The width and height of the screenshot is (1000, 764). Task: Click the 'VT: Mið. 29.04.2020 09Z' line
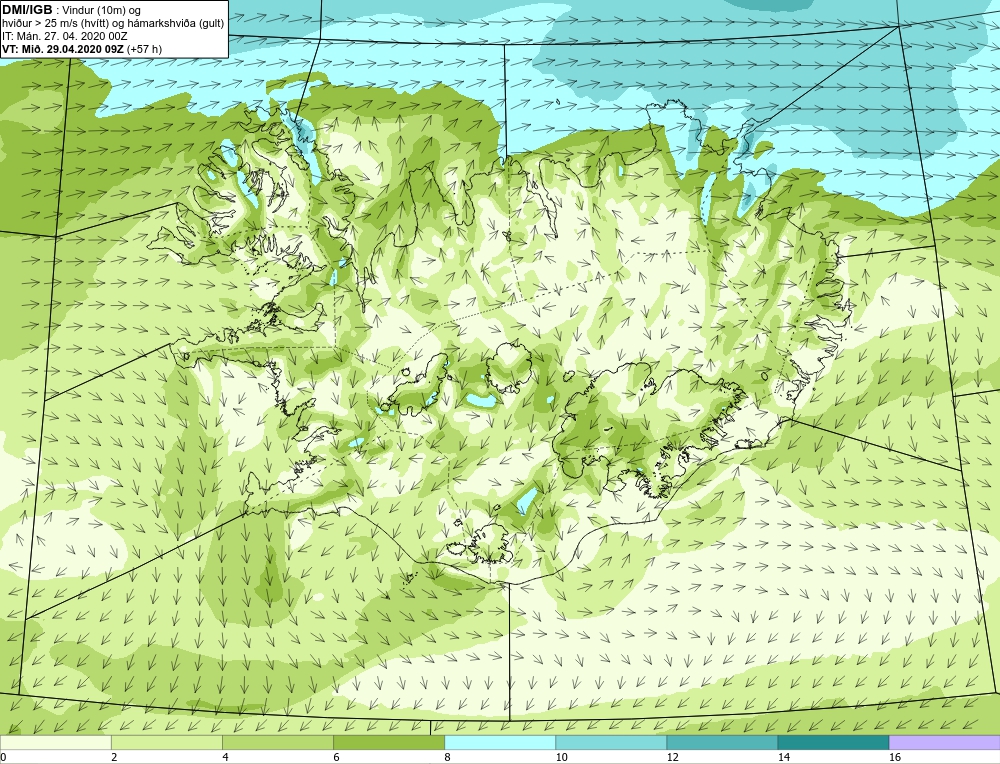(x=82, y=49)
